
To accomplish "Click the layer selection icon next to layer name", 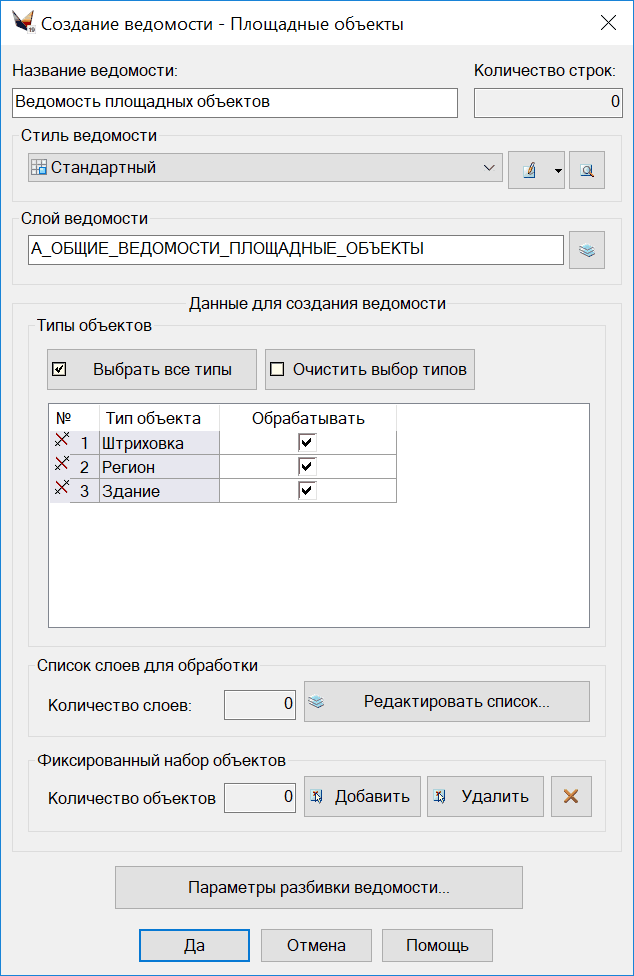I will coord(587,250).
